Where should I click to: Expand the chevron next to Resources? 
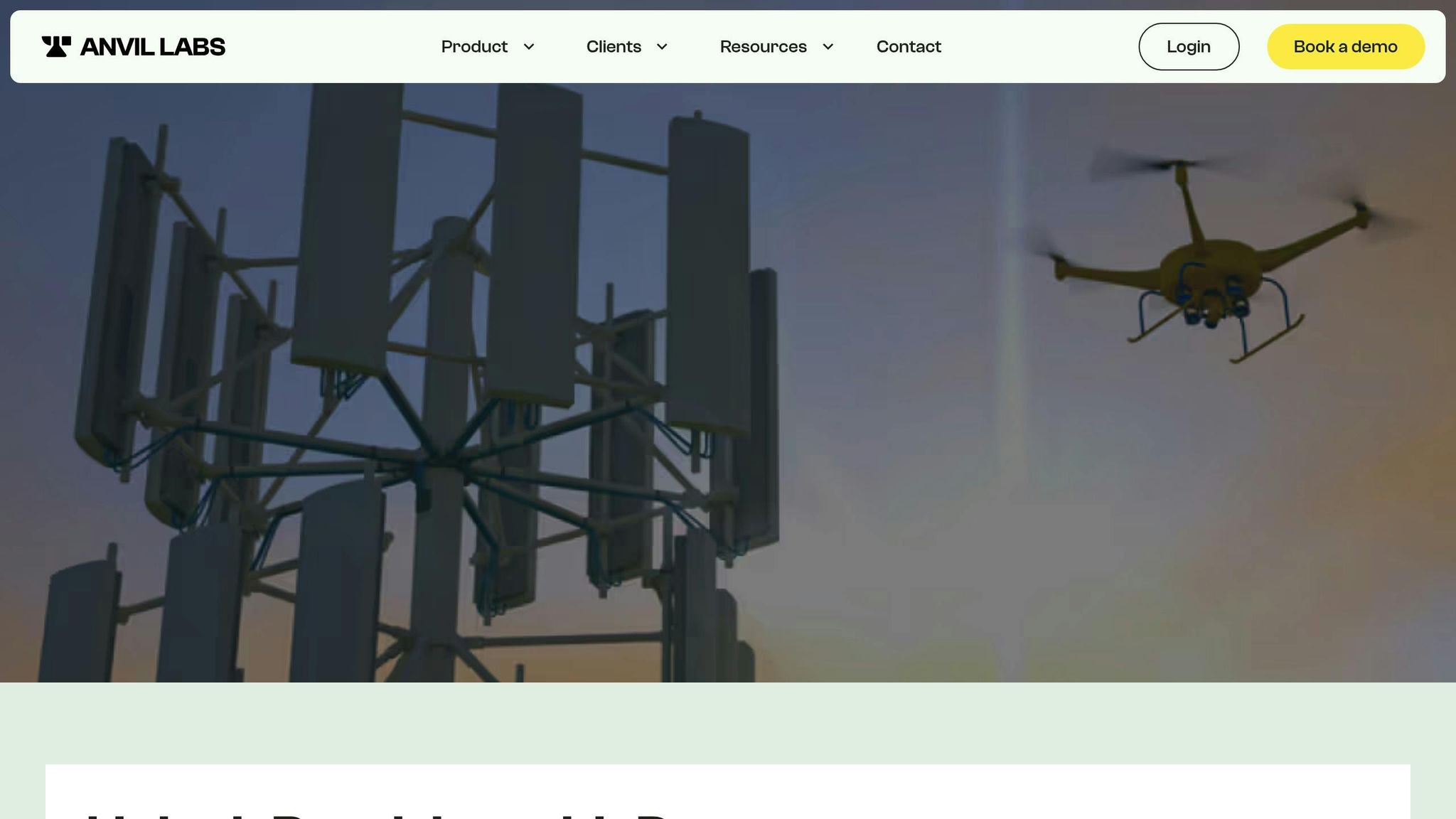pos(828,47)
